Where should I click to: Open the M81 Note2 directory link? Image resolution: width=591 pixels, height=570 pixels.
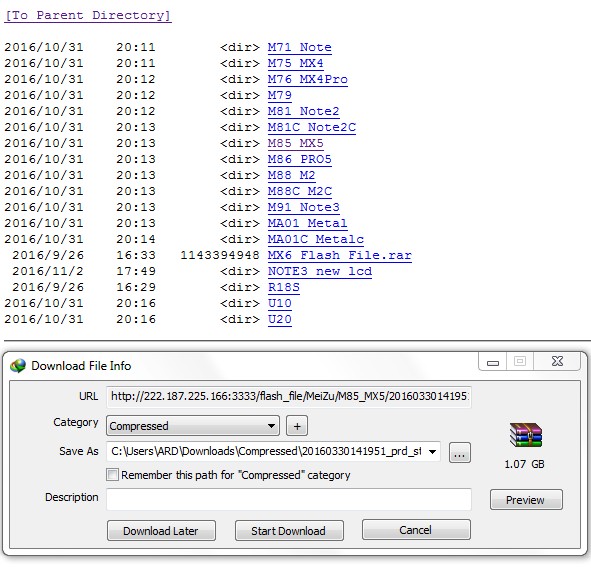click(303, 111)
